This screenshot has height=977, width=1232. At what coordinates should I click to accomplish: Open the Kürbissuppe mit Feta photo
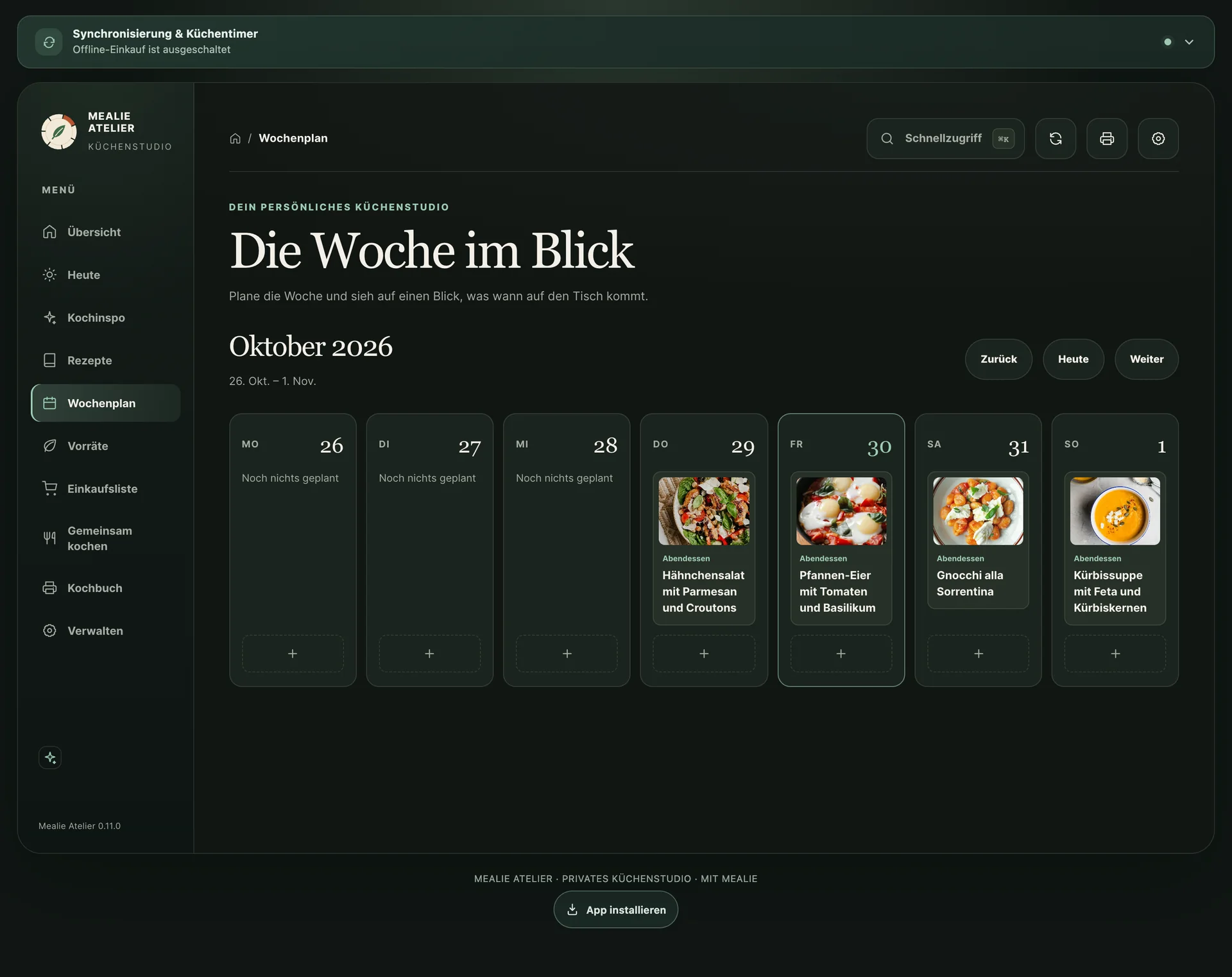pos(1115,511)
